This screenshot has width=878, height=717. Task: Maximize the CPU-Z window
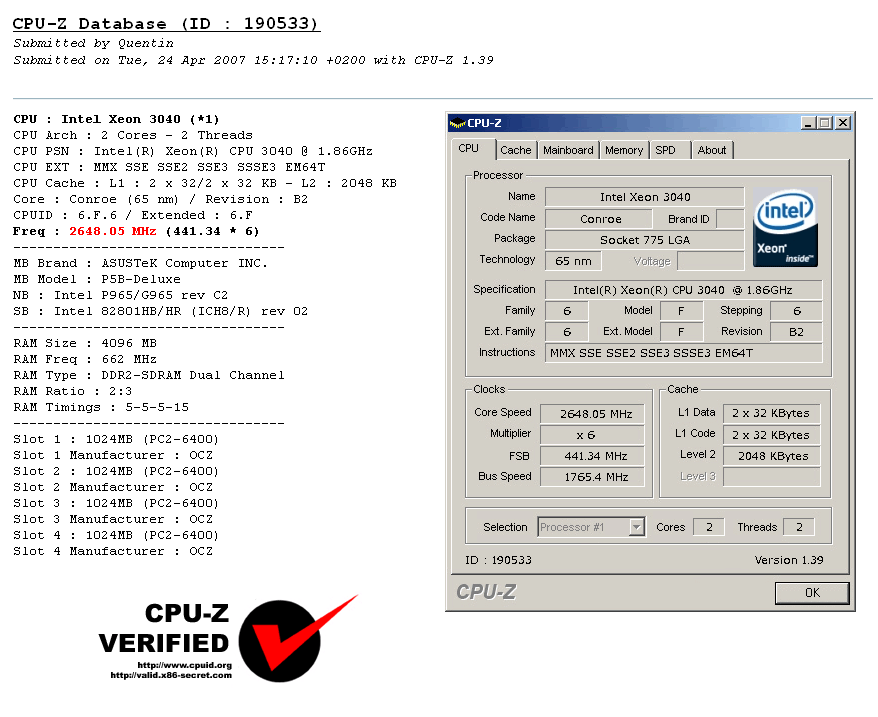824,123
